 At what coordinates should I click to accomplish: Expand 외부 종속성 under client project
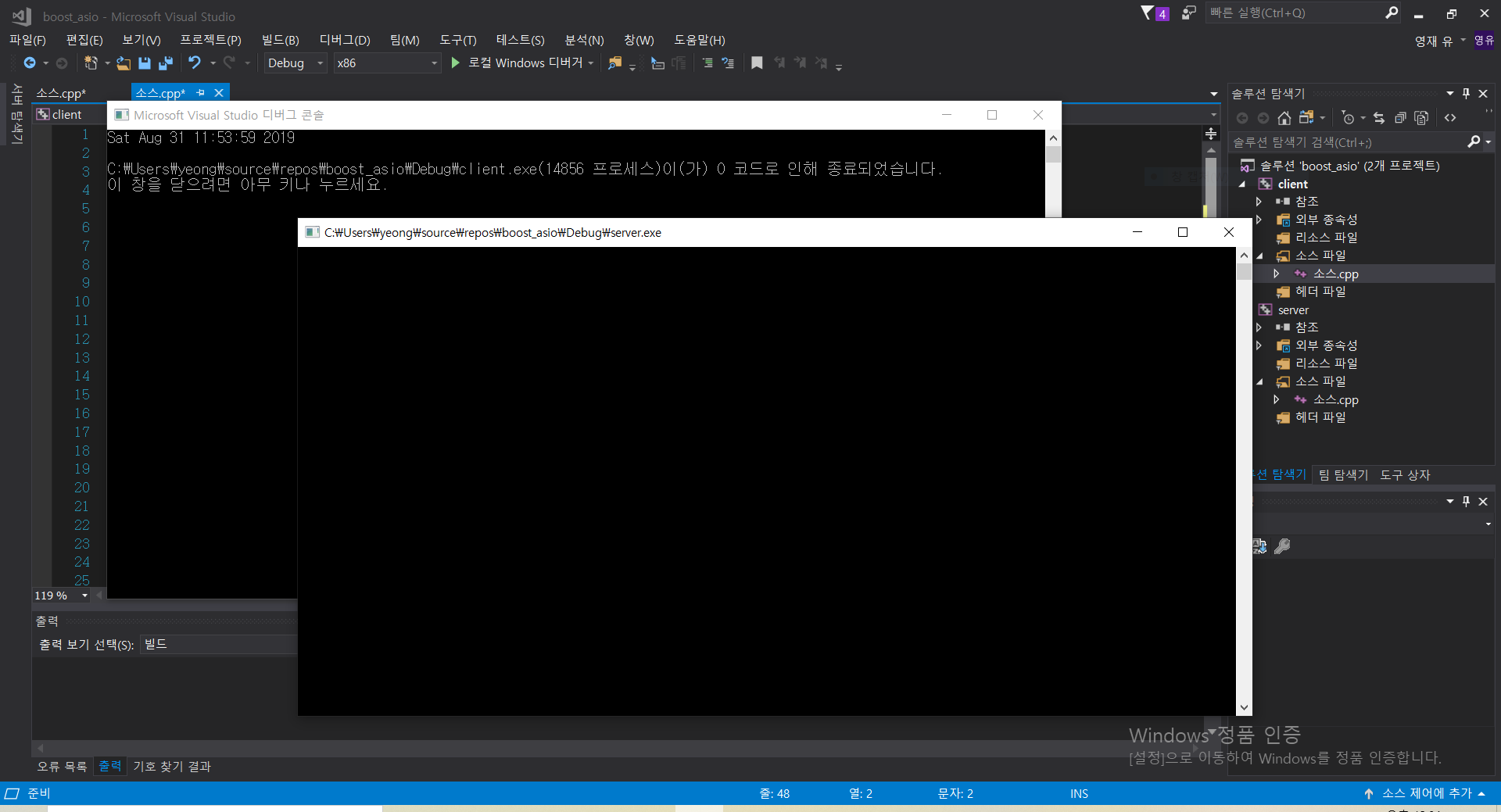click(x=1259, y=220)
